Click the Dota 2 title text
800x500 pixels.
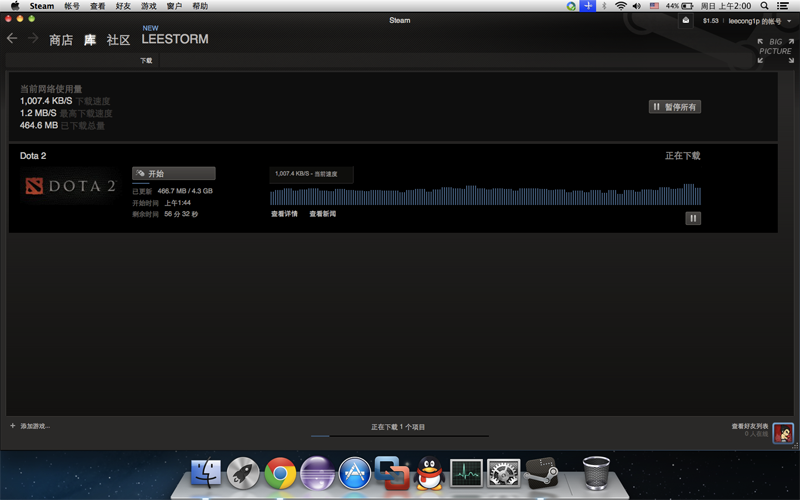coord(33,156)
